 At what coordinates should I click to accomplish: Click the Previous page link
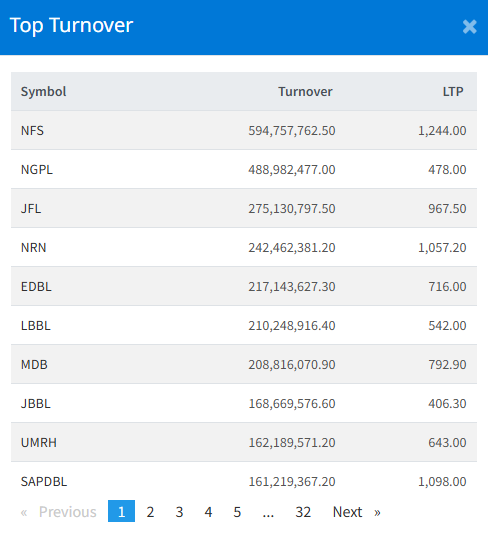pyautogui.click(x=59, y=512)
